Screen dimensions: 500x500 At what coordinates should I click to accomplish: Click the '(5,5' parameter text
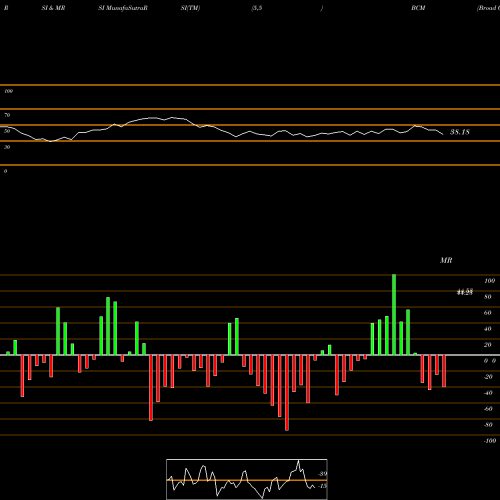[x=257, y=8]
